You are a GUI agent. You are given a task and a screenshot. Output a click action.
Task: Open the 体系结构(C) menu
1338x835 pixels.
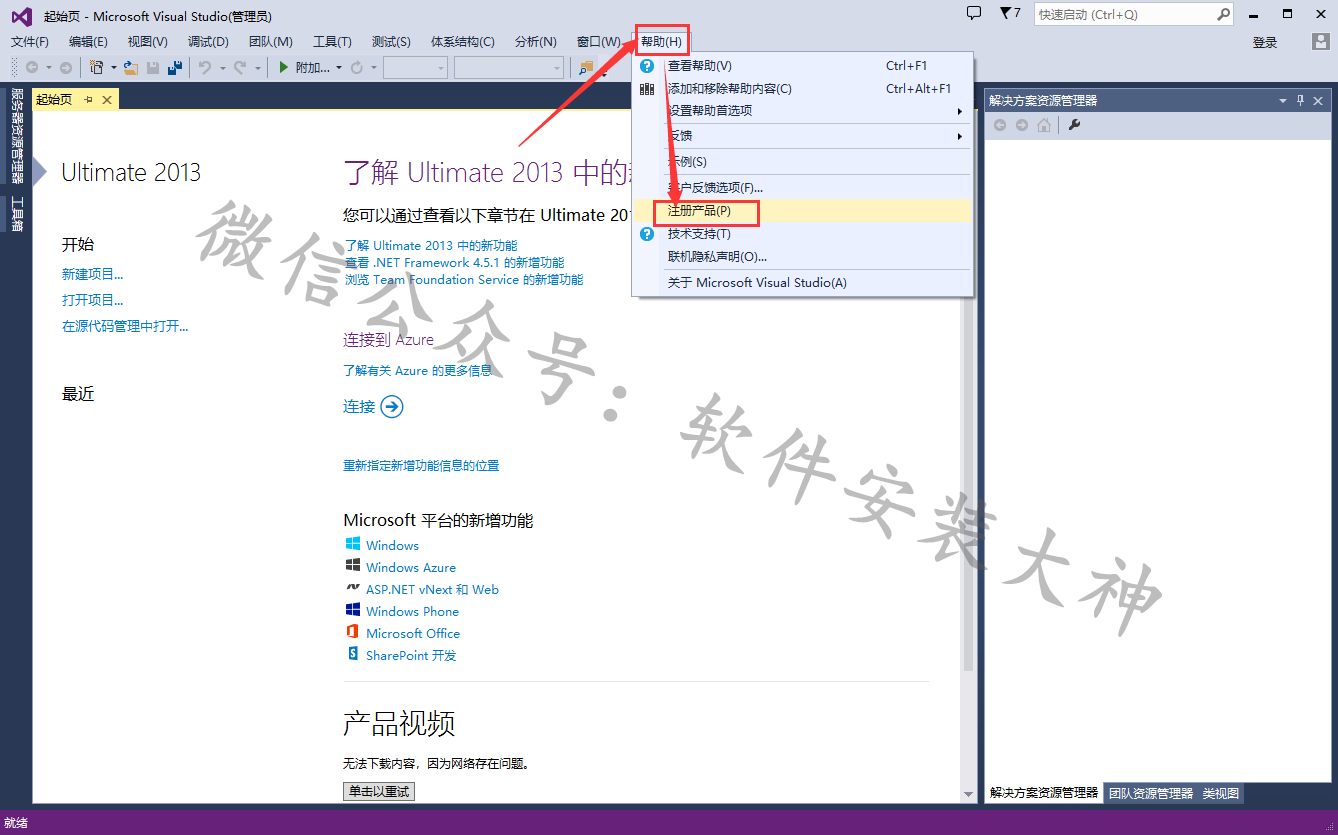[462, 42]
